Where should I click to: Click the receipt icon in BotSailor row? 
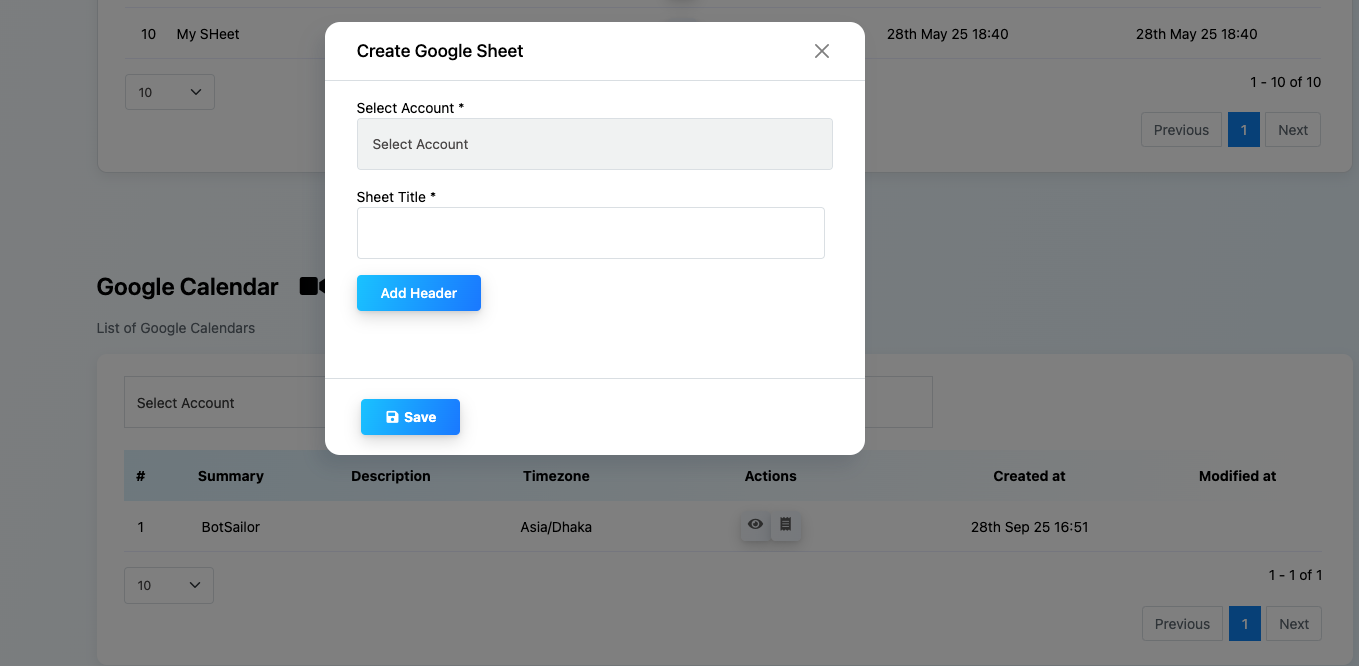[786, 525]
